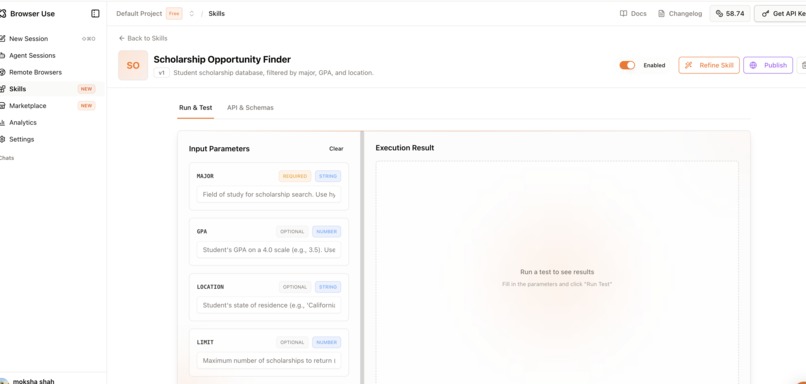Switch to the API & Schemas tab

pos(250,108)
